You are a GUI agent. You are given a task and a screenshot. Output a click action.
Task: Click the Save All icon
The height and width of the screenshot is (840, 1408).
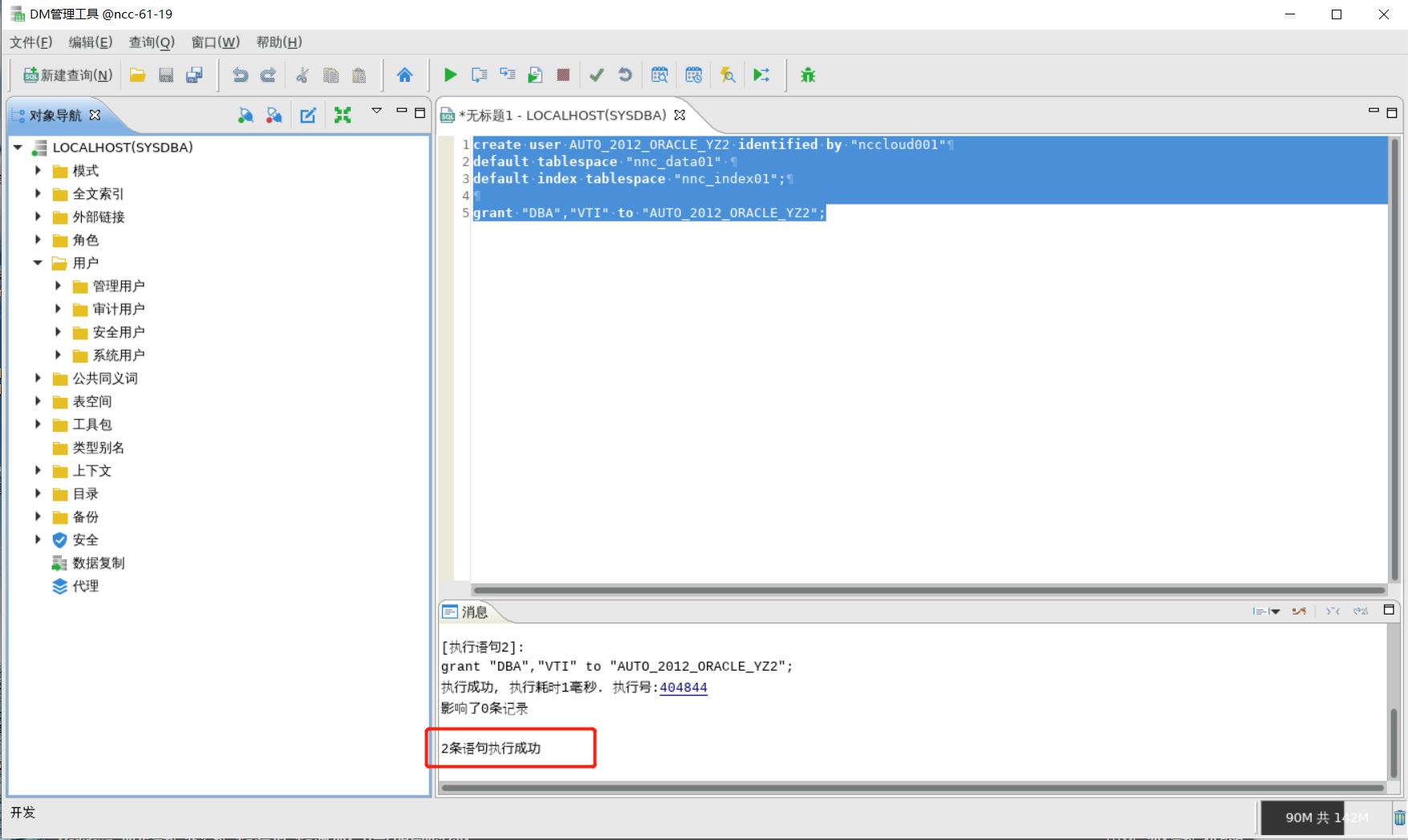(194, 75)
